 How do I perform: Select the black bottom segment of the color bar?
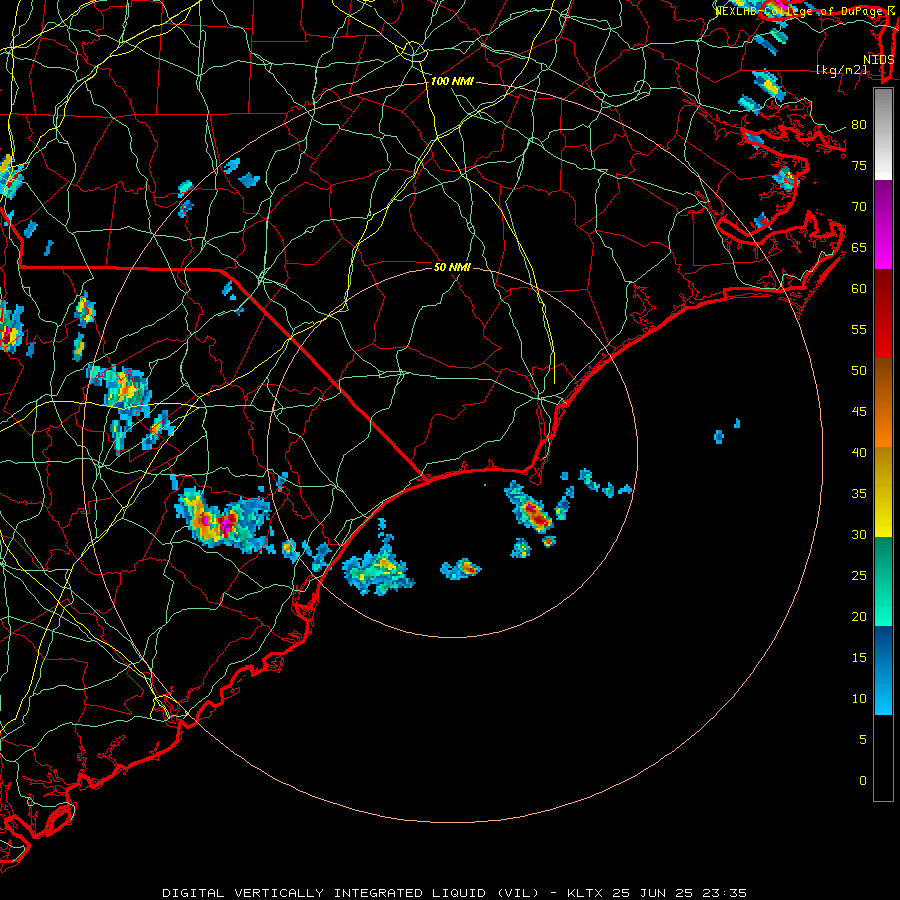pyautogui.click(x=883, y=758)
